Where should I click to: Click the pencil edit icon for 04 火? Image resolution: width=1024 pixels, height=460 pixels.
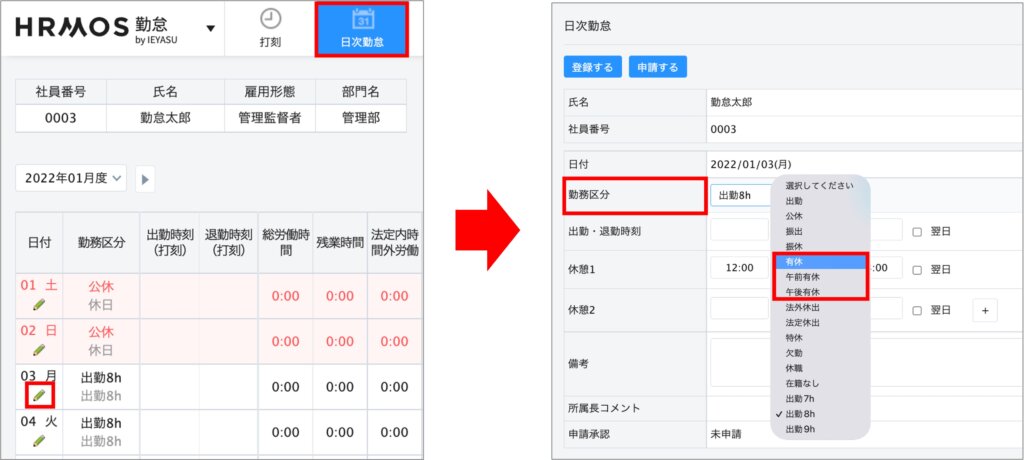click(39, 440)
